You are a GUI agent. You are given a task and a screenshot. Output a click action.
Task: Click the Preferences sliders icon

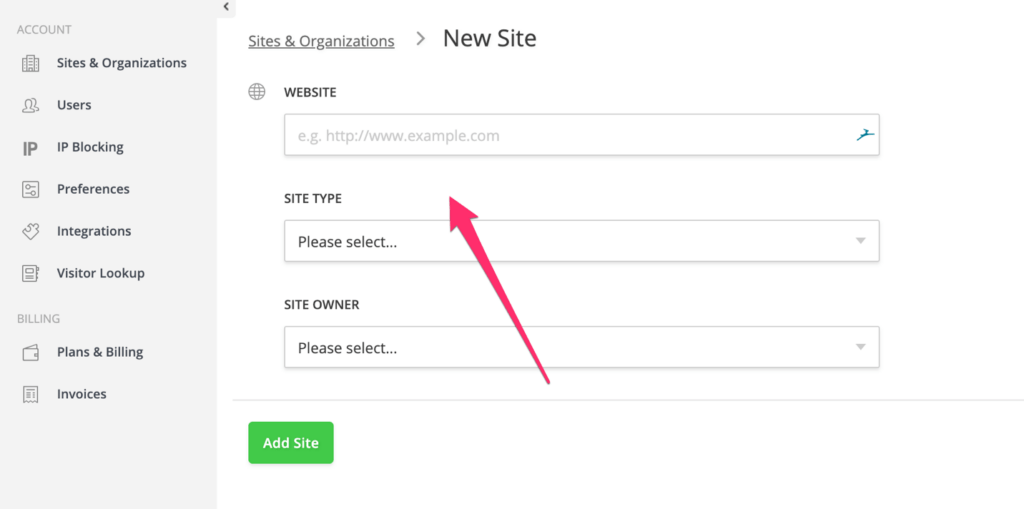point(30,190)
